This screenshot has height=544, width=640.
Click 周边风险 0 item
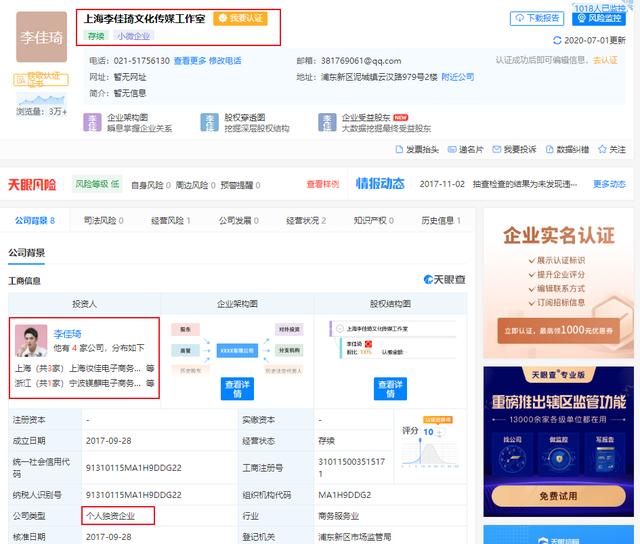tap(196, 185)
